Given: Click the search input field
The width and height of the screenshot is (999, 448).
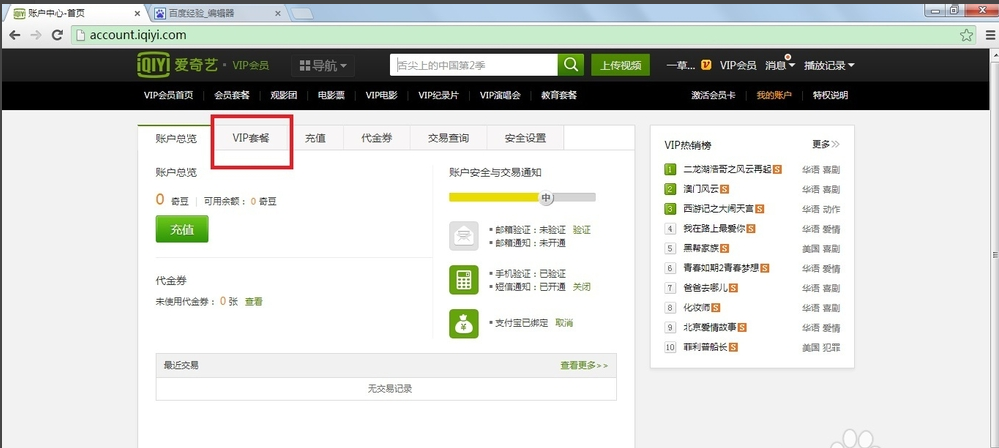Looking at the screenshot, I should [474, 65].
